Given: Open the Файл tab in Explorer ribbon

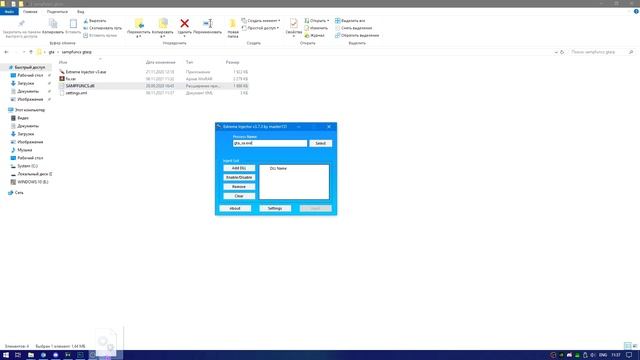Looking at the screenshot, I should point(9,12).
